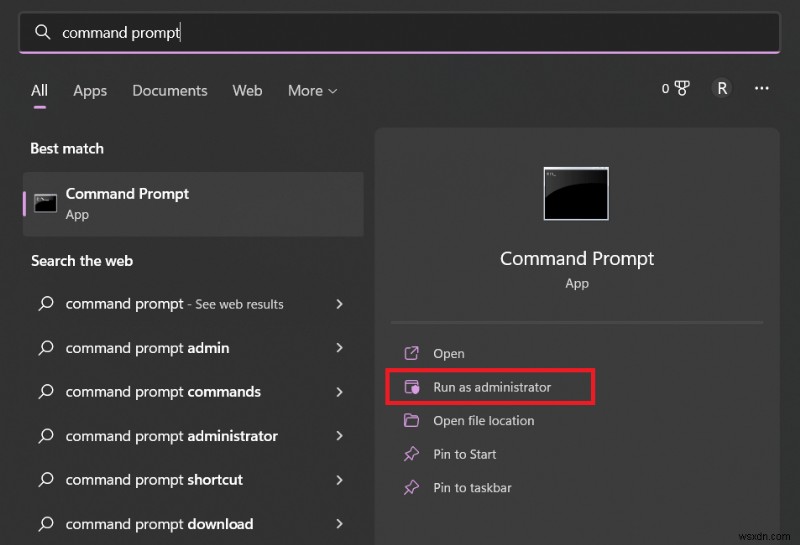
Task: Click 'Command Prompt' title in details pane
Action: tap(577, 259)
